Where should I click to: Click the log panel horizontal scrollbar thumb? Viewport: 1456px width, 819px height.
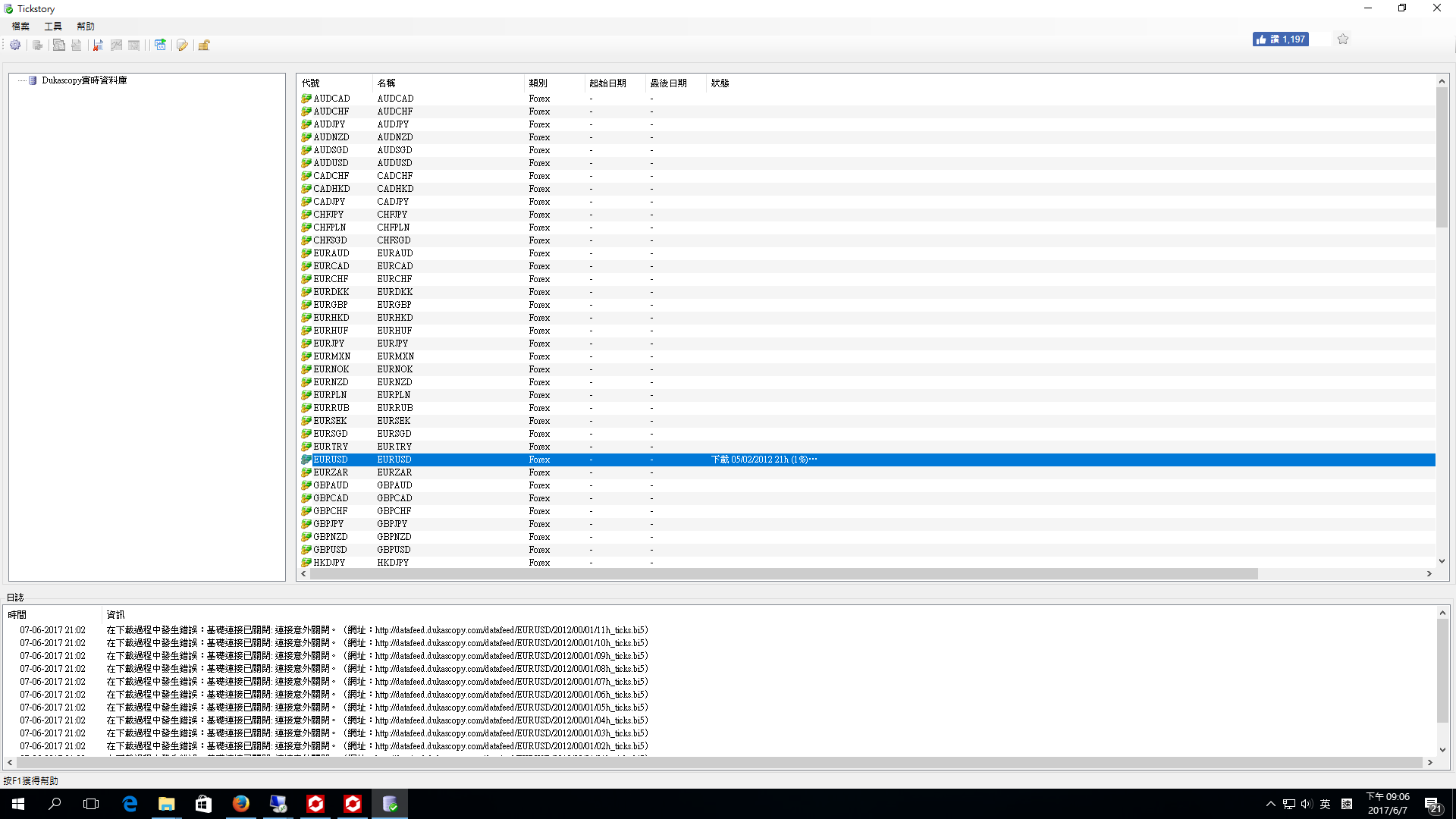(x=719, y=763)
